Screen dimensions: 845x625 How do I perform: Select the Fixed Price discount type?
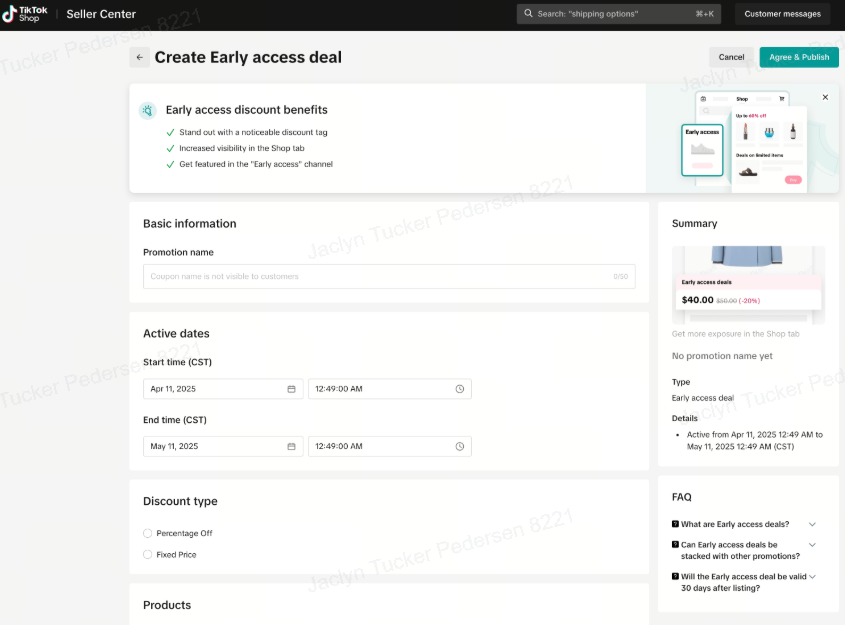148,554
